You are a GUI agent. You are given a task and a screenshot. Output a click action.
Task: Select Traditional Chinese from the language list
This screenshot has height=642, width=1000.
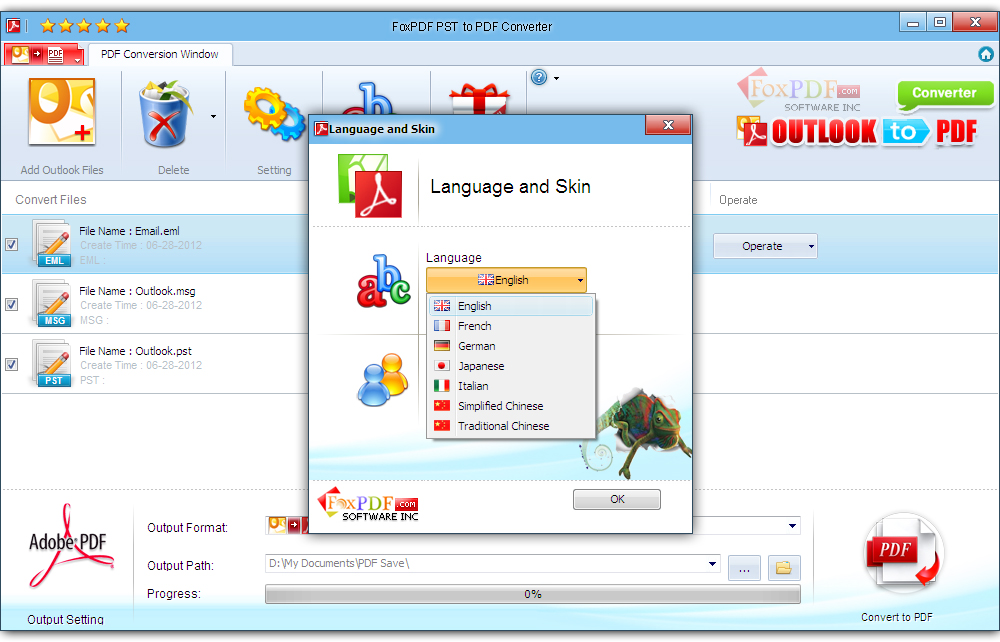click(x=511, y=426)
